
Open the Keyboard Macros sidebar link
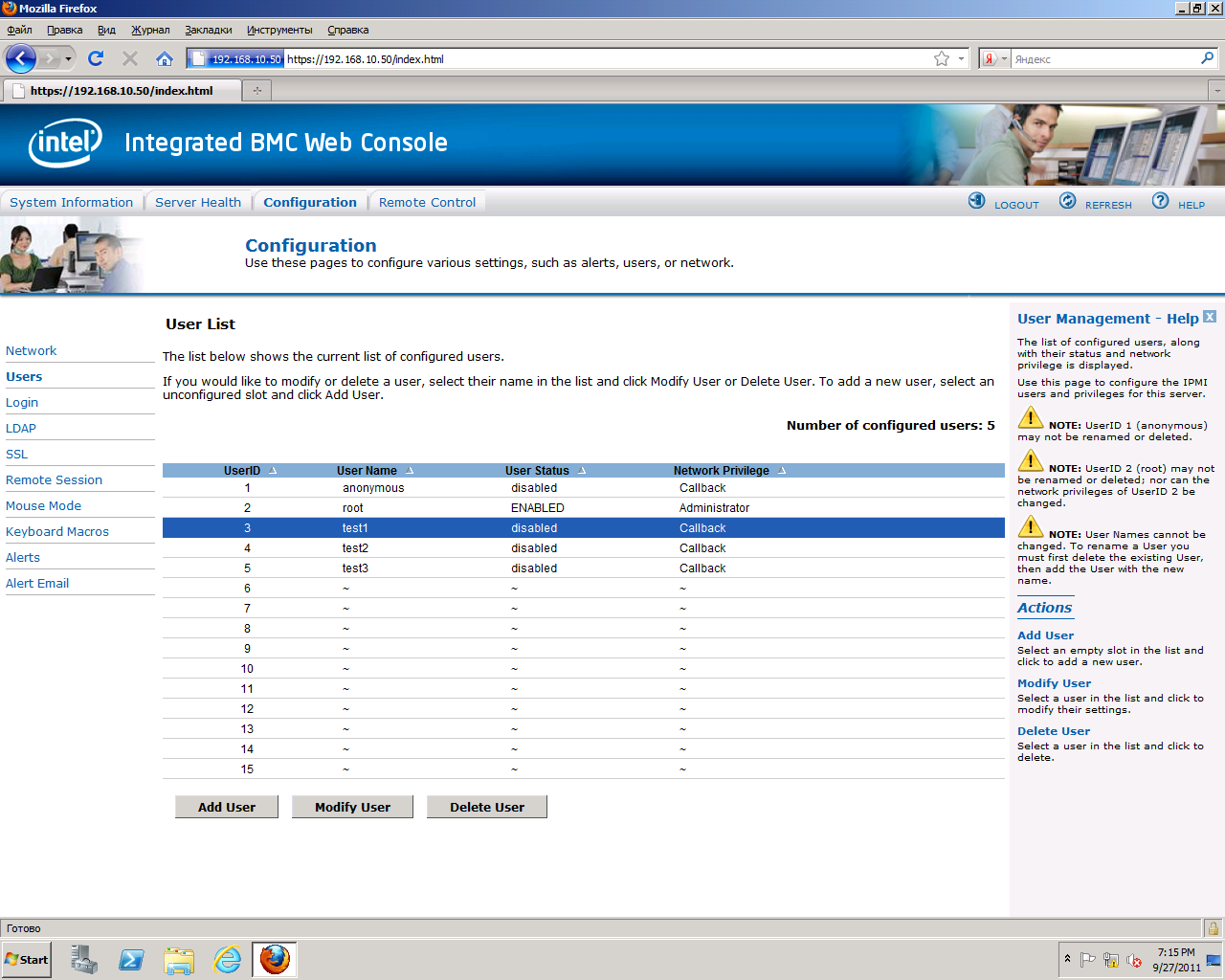(x=57, y=531)
